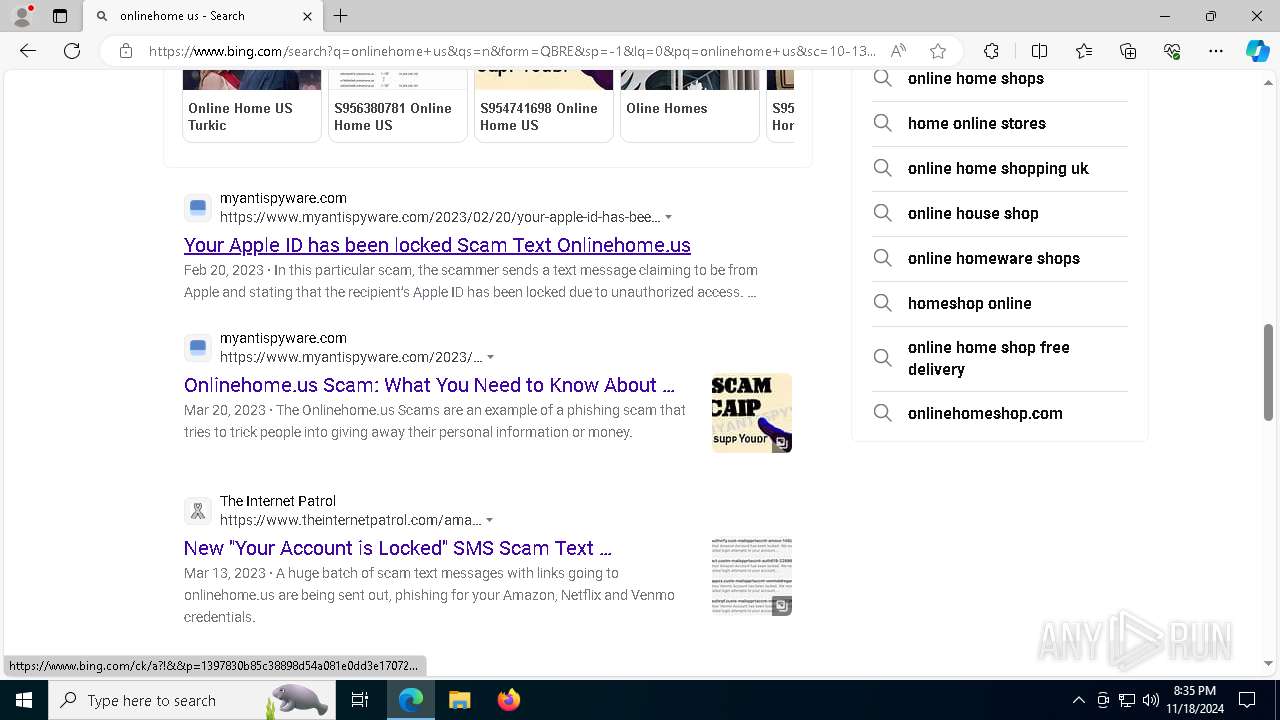Viewport: 1280px width, 720px height.
Task: Select Oline Homes image card
Action: 690,105
